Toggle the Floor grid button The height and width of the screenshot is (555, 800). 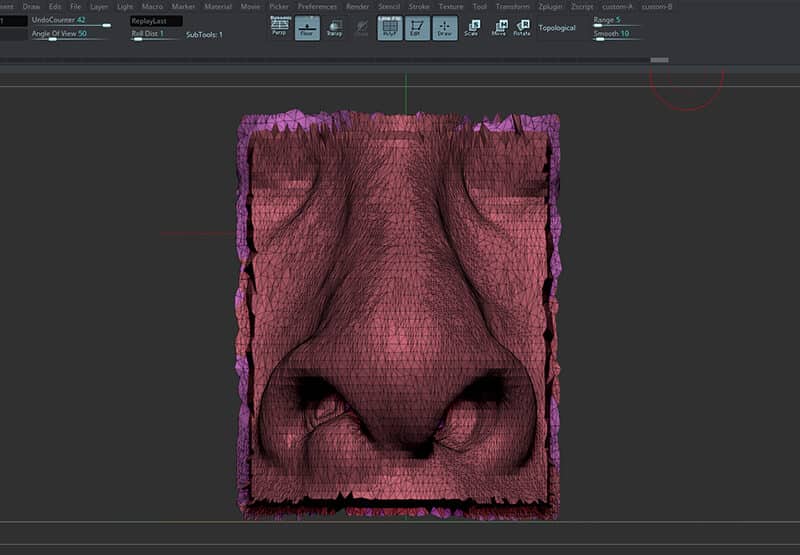tap(307, 28)
